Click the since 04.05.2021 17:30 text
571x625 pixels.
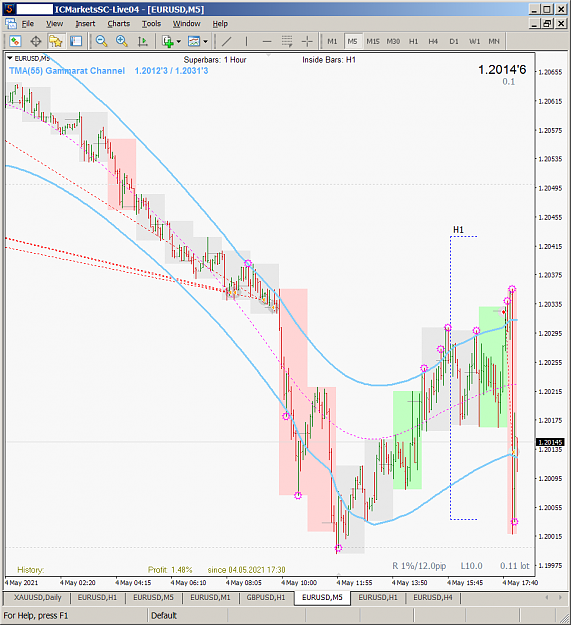246,570
